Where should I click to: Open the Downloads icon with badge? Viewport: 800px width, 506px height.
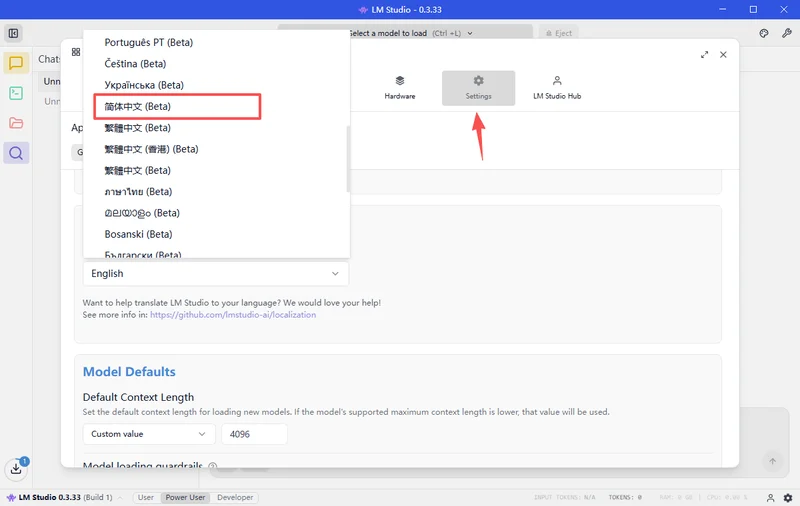click(x=16, y=467)
